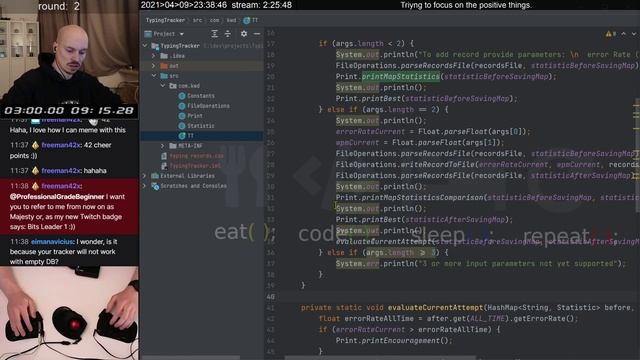Hide the Project panel with minus icon
Image resolution: width=640 pixels, height=360 pixels.
(x=257, y=33)
